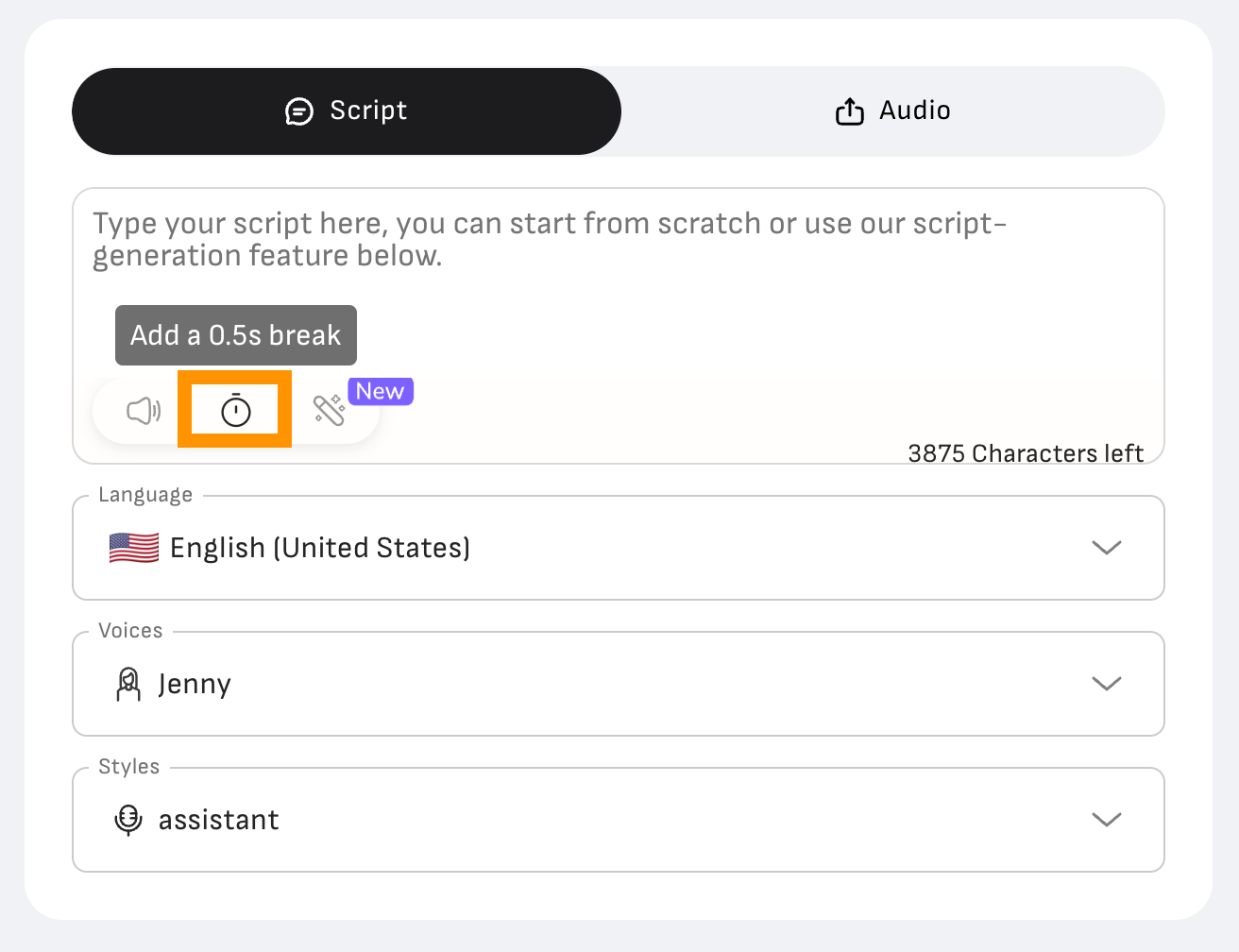The image size is (1239, 952).
Task: Click the purple New badge
Action: [381, 391]
